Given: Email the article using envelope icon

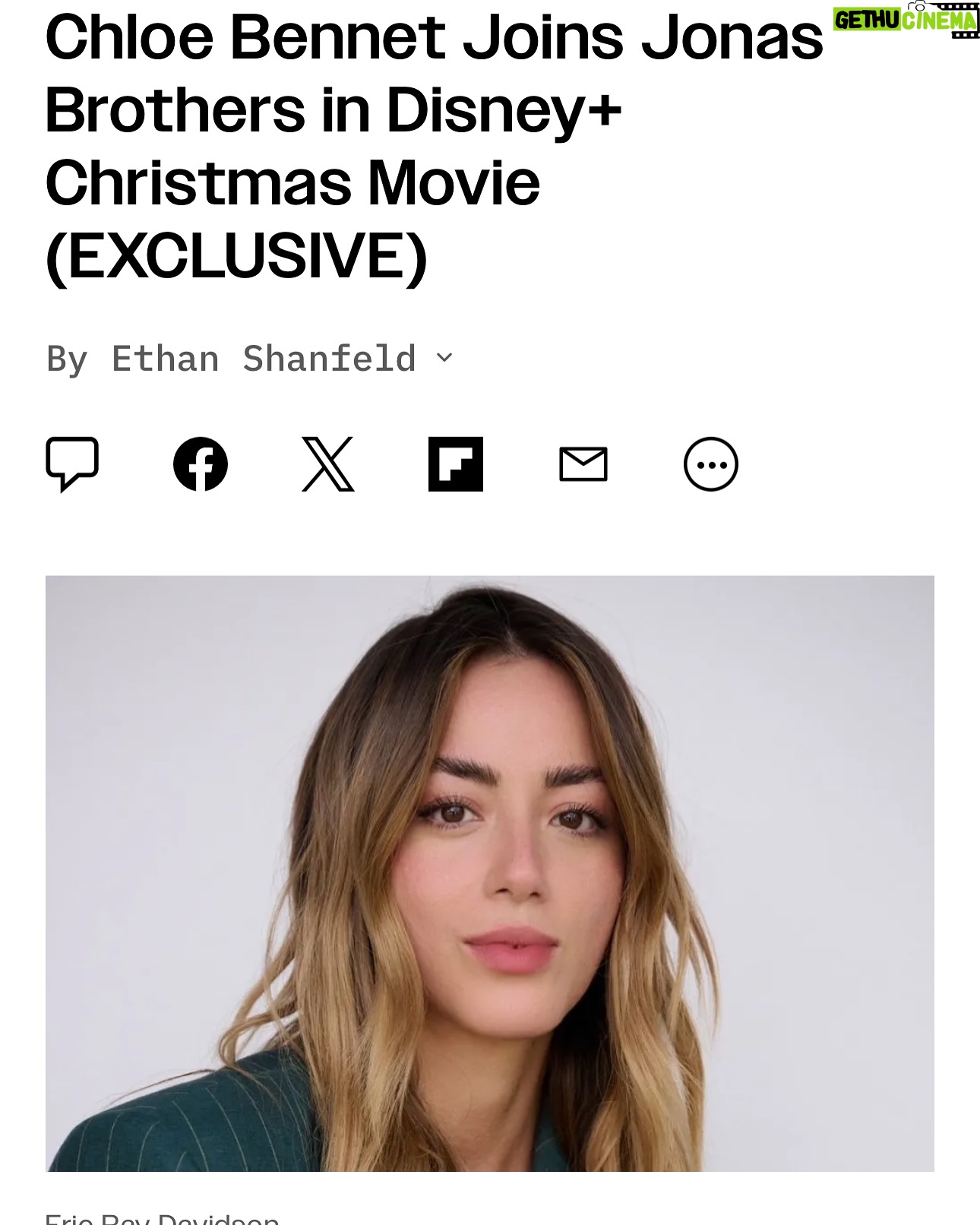Looking at the screenshot, I should coord(583,464).
